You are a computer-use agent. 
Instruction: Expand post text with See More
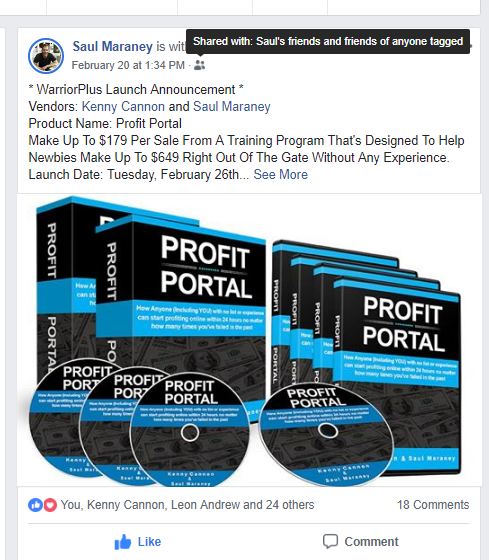pyautogui.click(x=280, y=174)
